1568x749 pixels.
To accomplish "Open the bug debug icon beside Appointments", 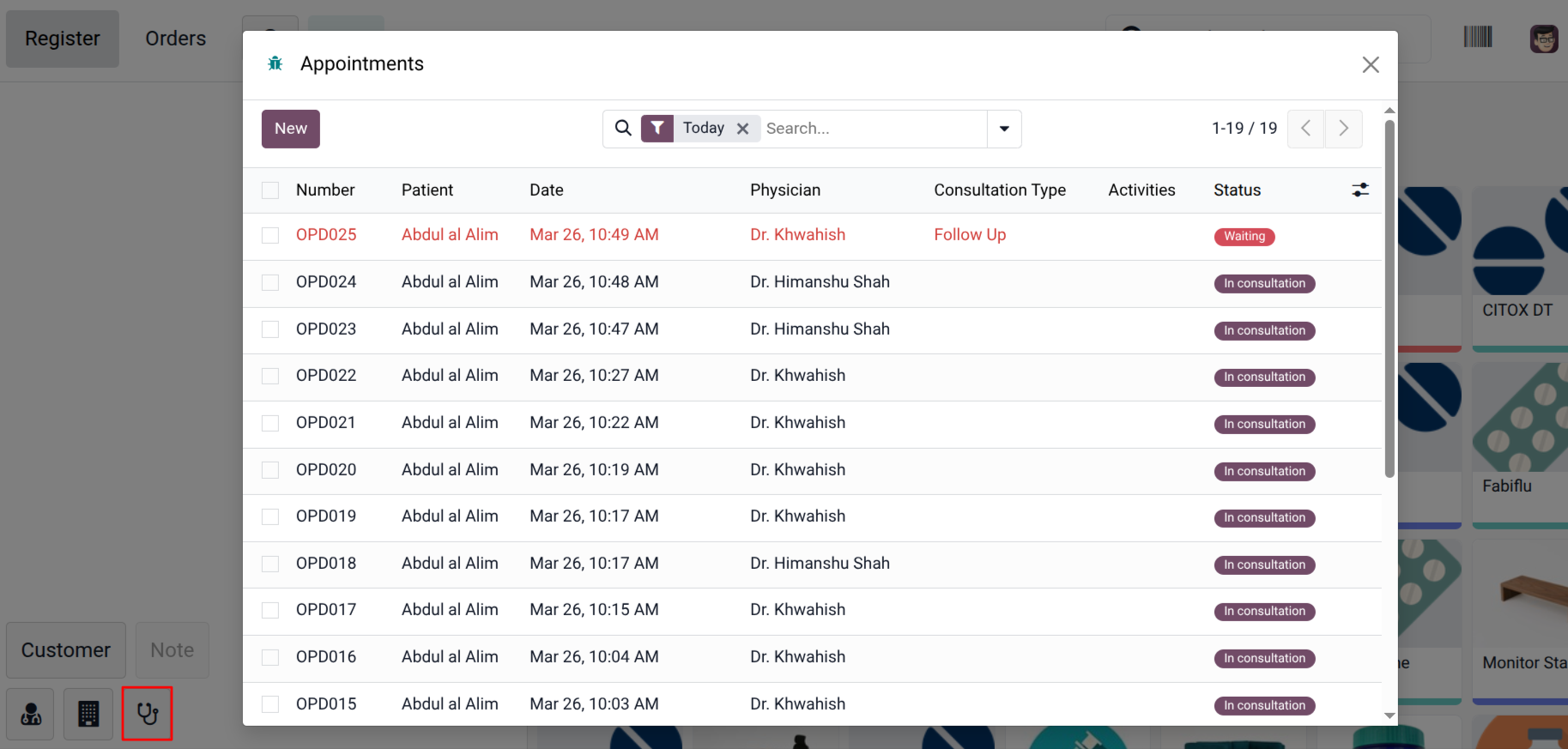I will 275,63.
